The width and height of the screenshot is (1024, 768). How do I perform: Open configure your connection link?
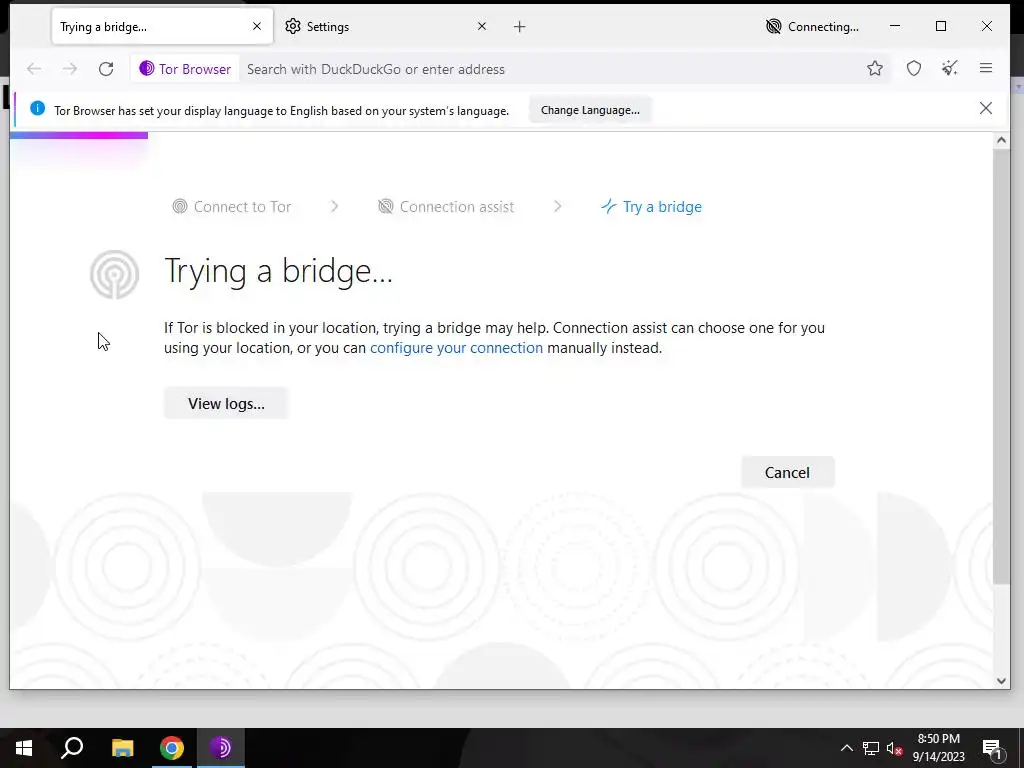pos(456,348)
